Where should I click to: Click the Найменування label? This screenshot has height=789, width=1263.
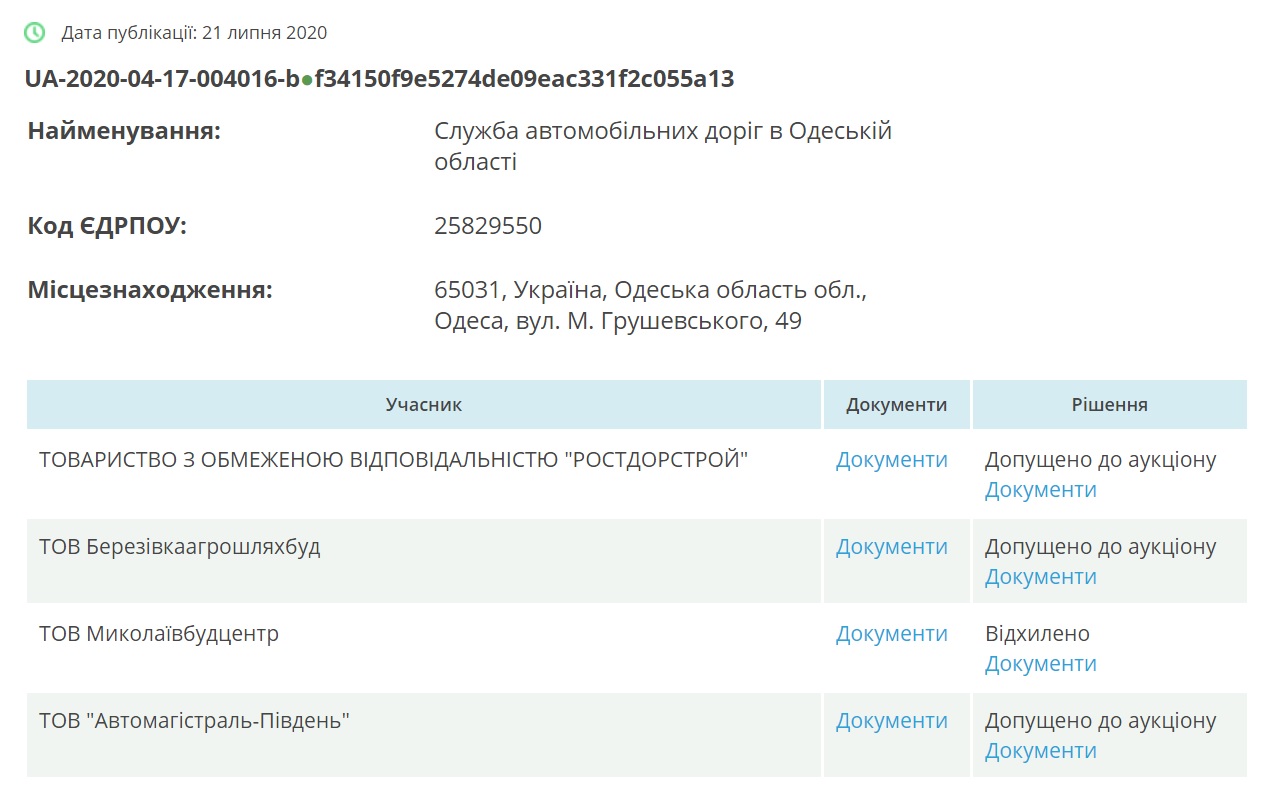pyautogui.click(x=124, y=131)
